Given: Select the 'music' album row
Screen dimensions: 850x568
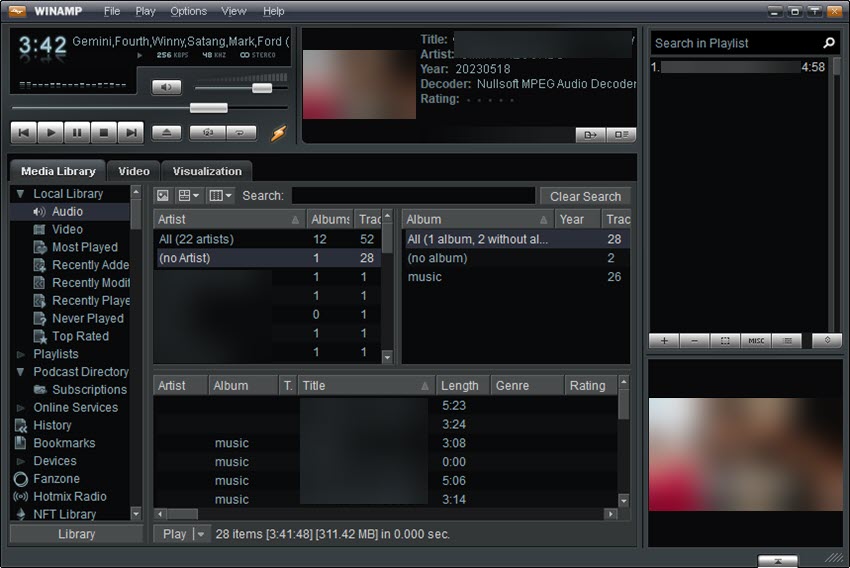Looking at the screenshot, I should tap(516, 277).
